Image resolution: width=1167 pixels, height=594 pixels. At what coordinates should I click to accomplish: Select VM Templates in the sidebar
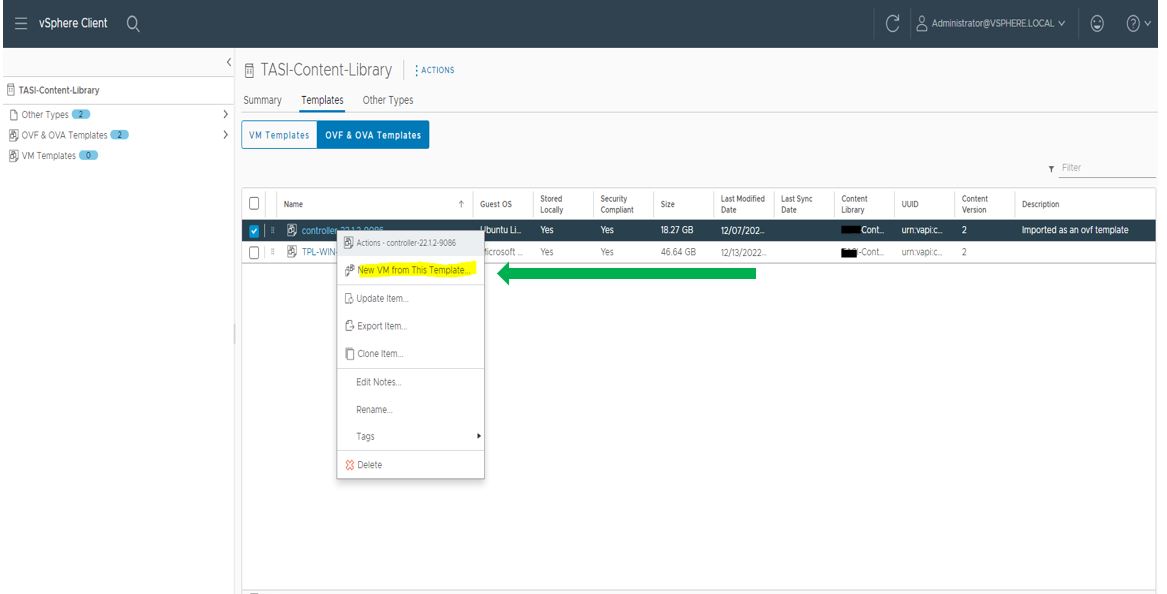(x=48, y=156)
